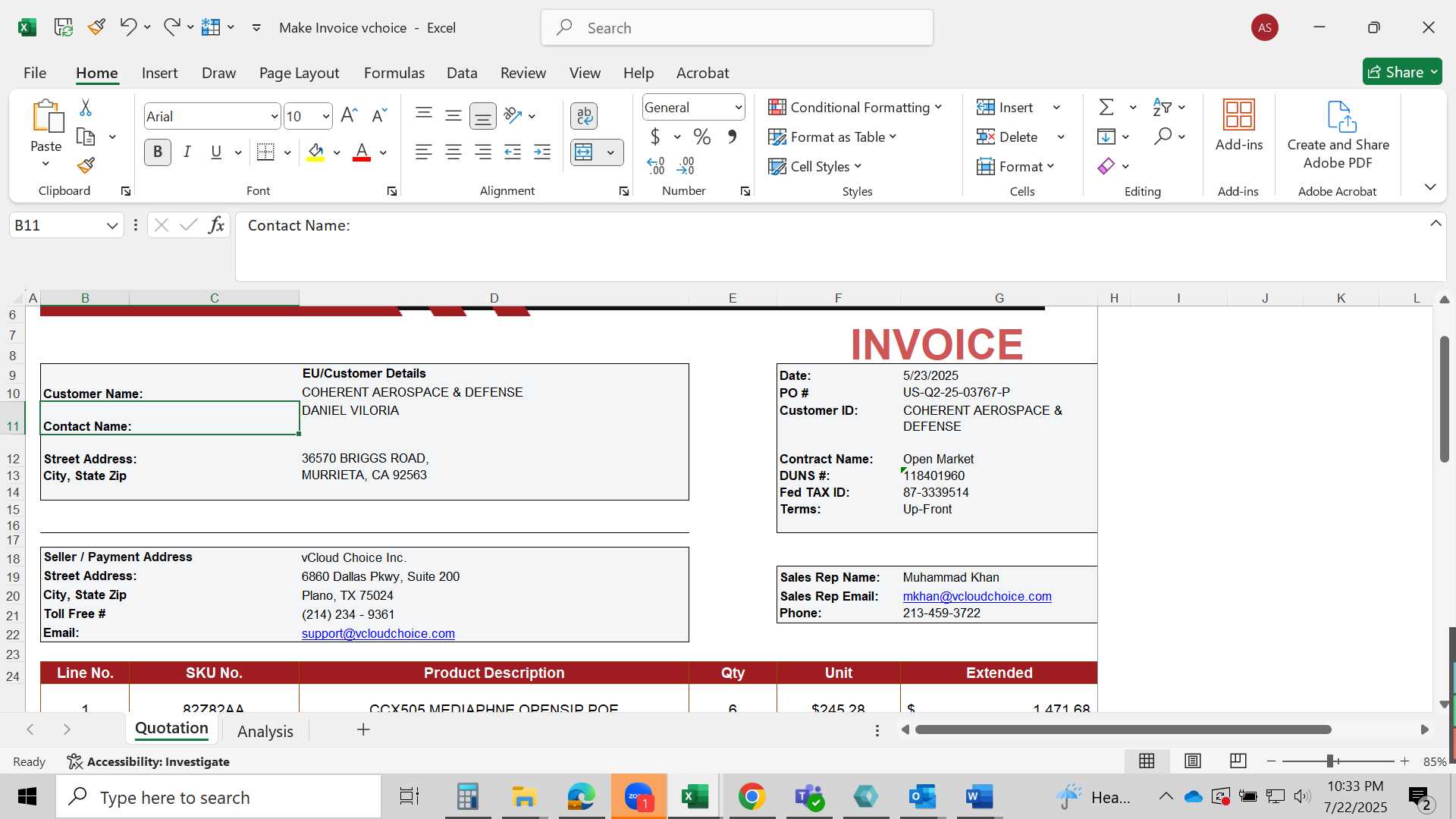Click the Center alignment icon

coord(453,152)
